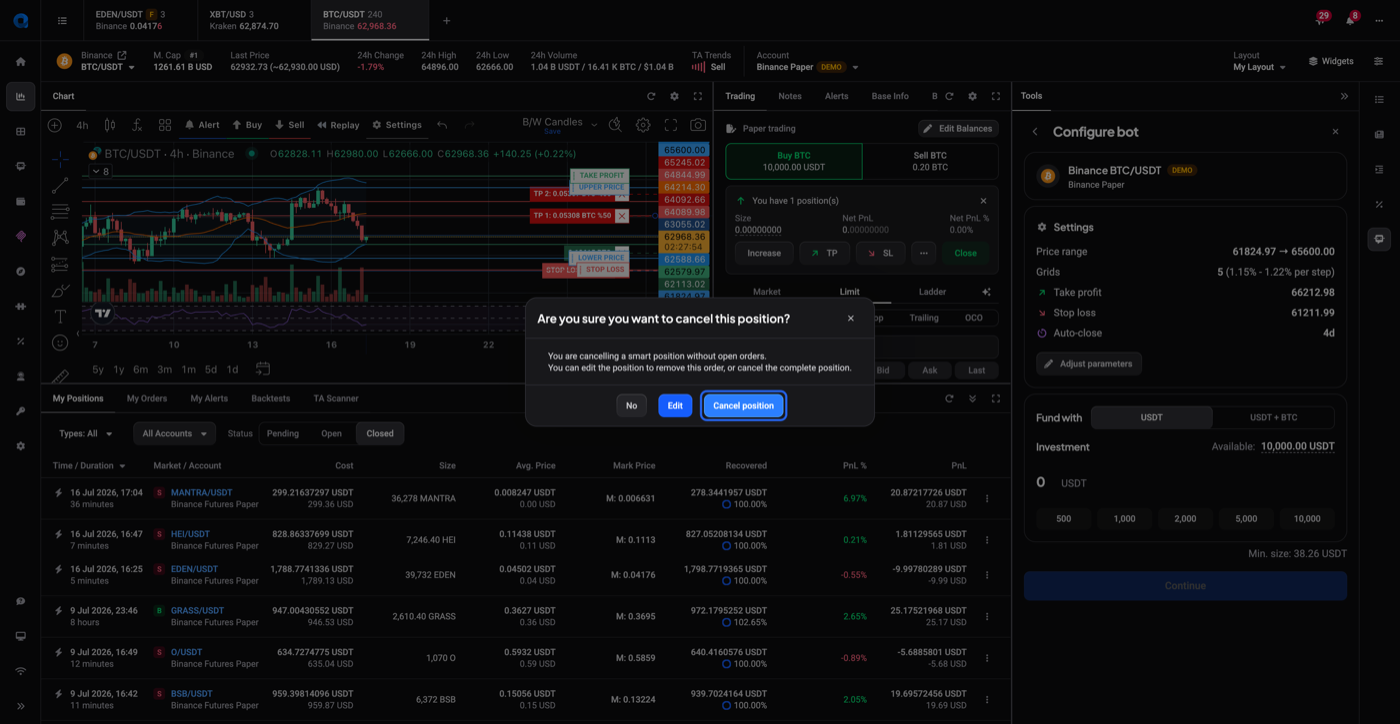Open the Backtests tab

tap(270, 398)
